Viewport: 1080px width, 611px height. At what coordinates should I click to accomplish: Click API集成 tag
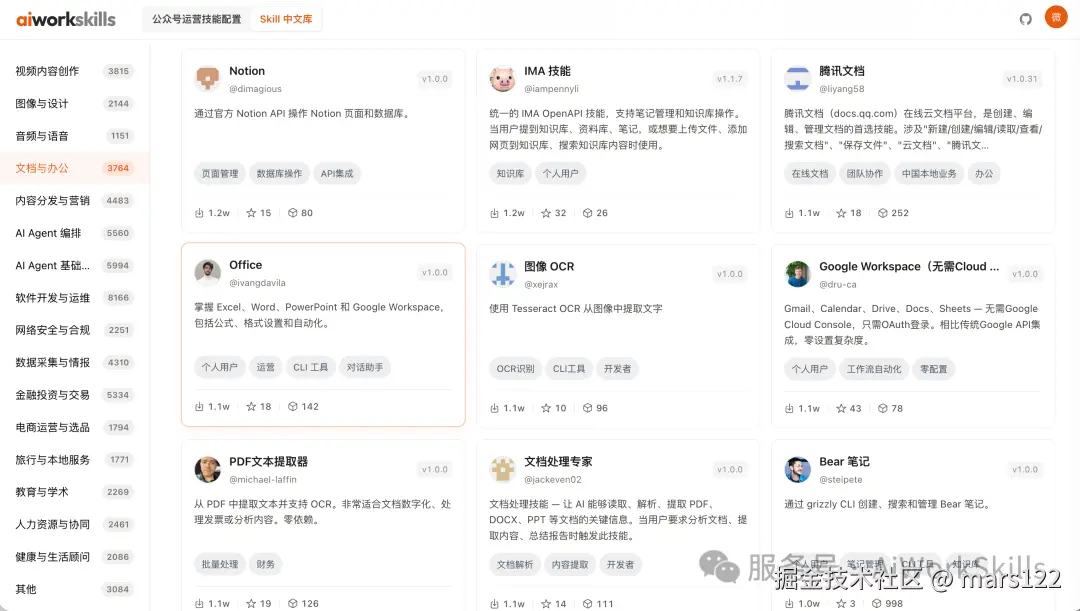(x=337, y=174)
